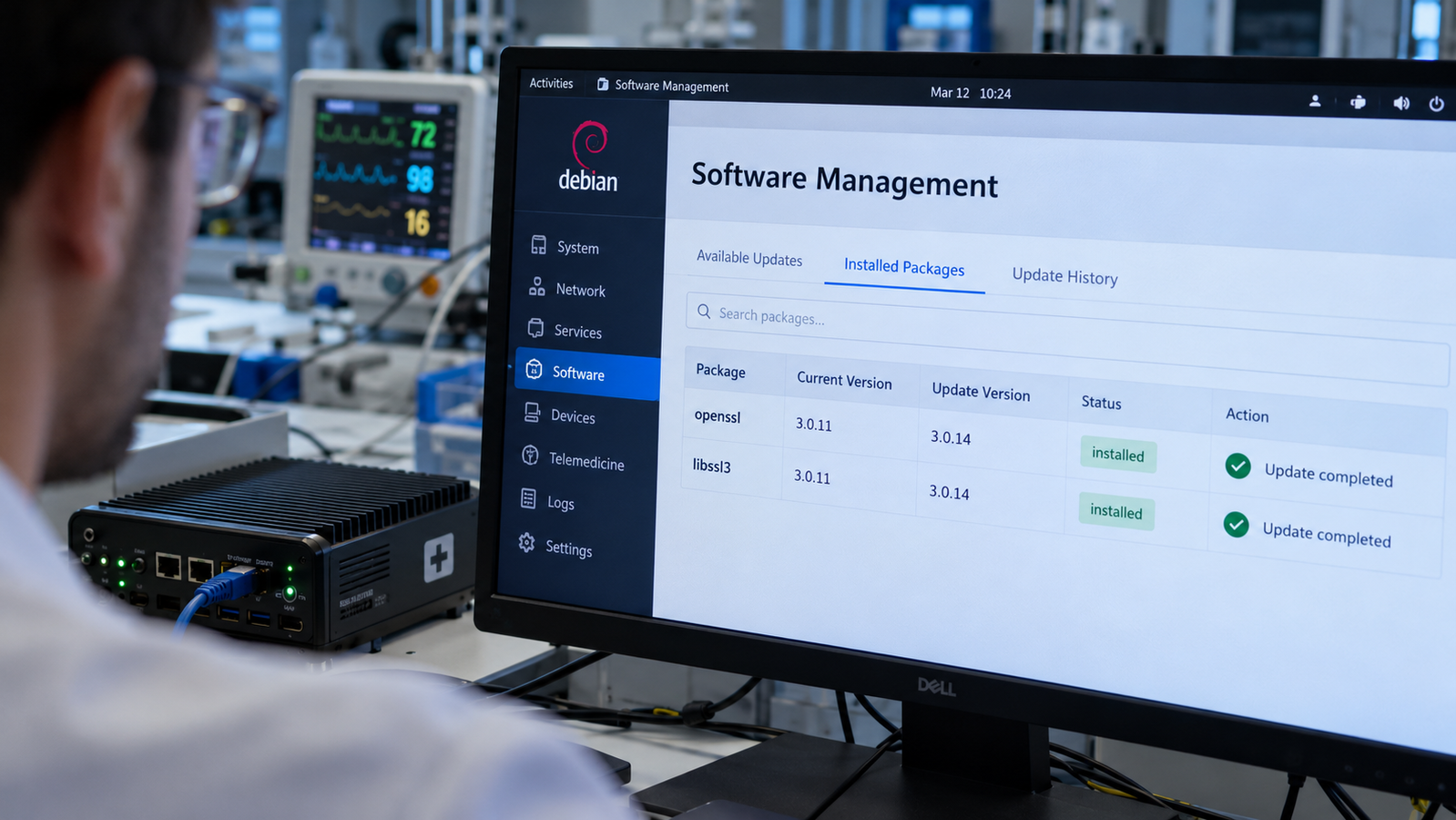Click the Software sidebar icon
The width and height of the screenshot is (1456, 820).
[x=534, y=369]
